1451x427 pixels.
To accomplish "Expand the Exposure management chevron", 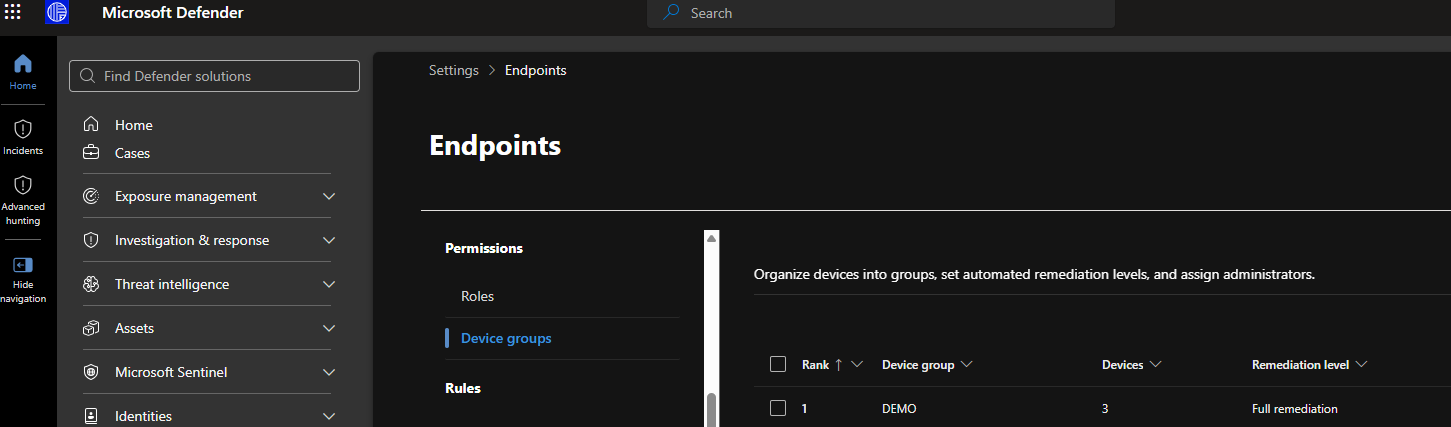I will point(329,197).
